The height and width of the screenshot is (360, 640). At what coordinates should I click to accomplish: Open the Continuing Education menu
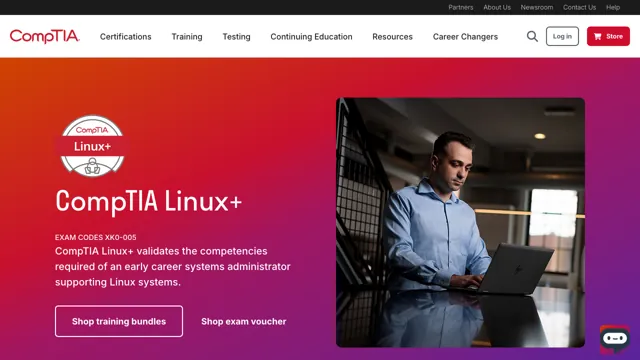coord(311,37)
